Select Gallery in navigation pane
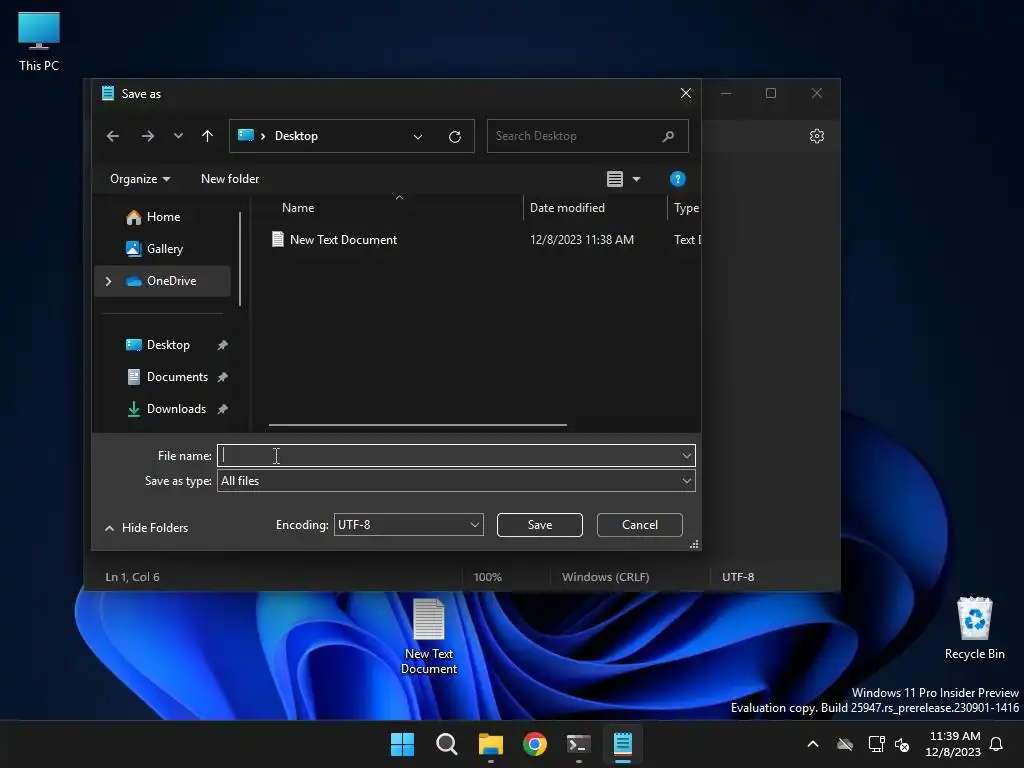Viewport: 1024px width, 768px height. coord(163,249)
